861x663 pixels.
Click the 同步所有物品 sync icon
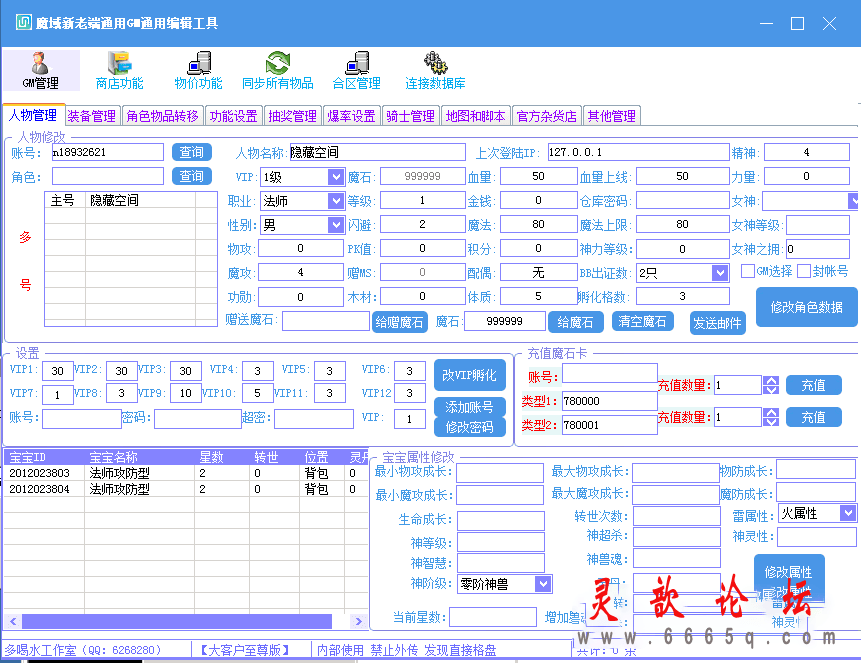277,70
